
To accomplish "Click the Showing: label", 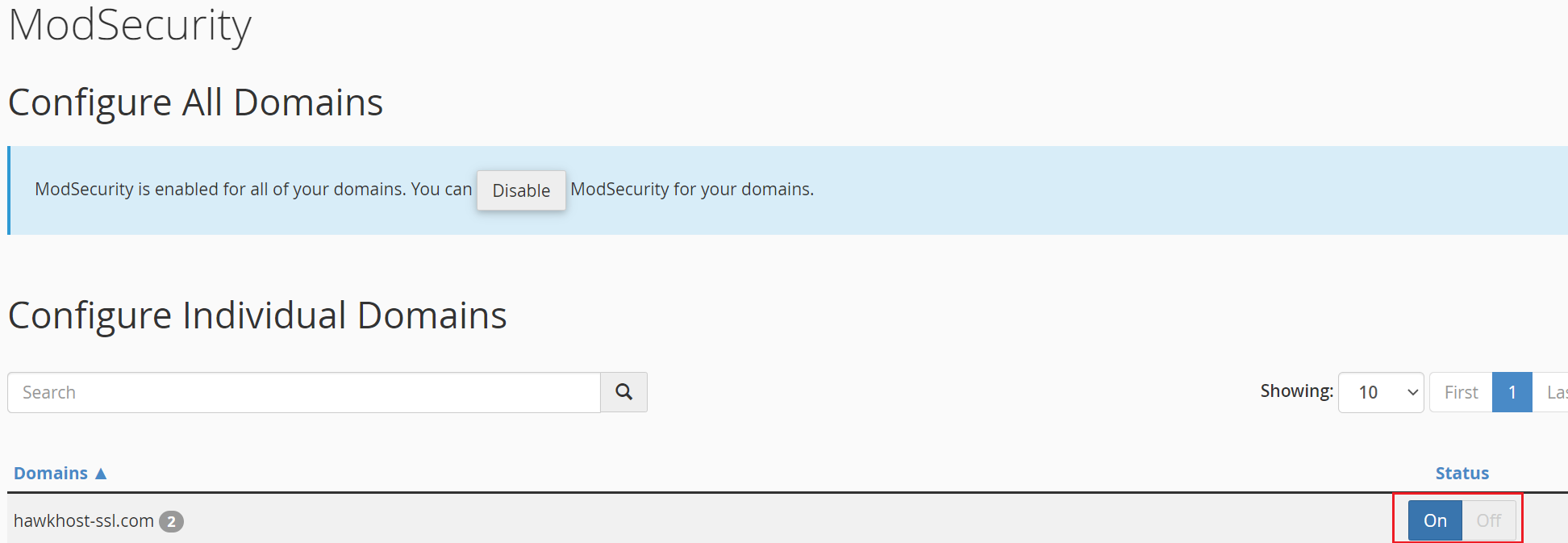I will [1296, 391].
